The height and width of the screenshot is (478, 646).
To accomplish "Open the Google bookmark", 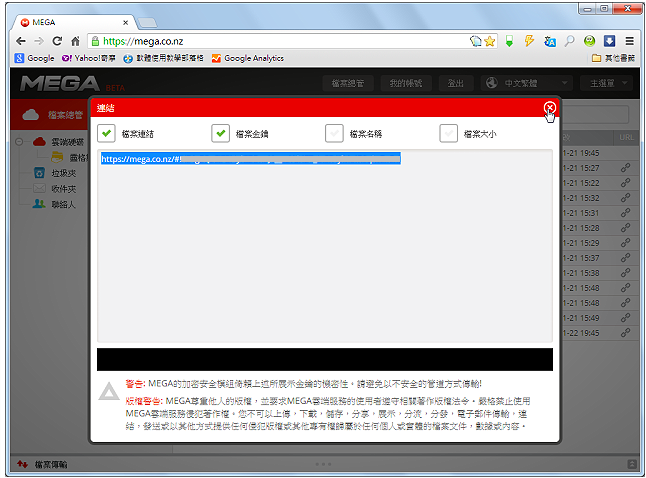I will tap(35, 58).
